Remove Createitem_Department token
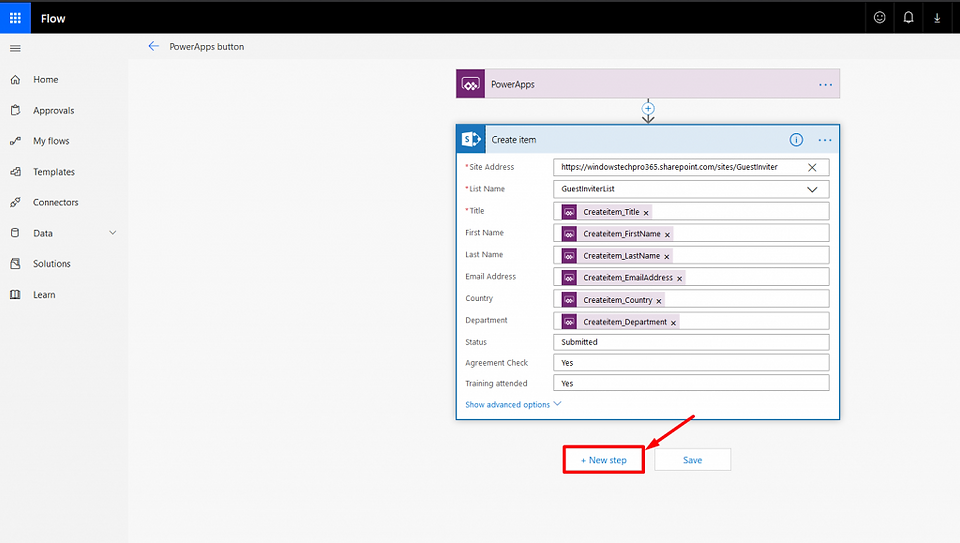This screenshot has height=543, width=960. (x=673, y=323)
